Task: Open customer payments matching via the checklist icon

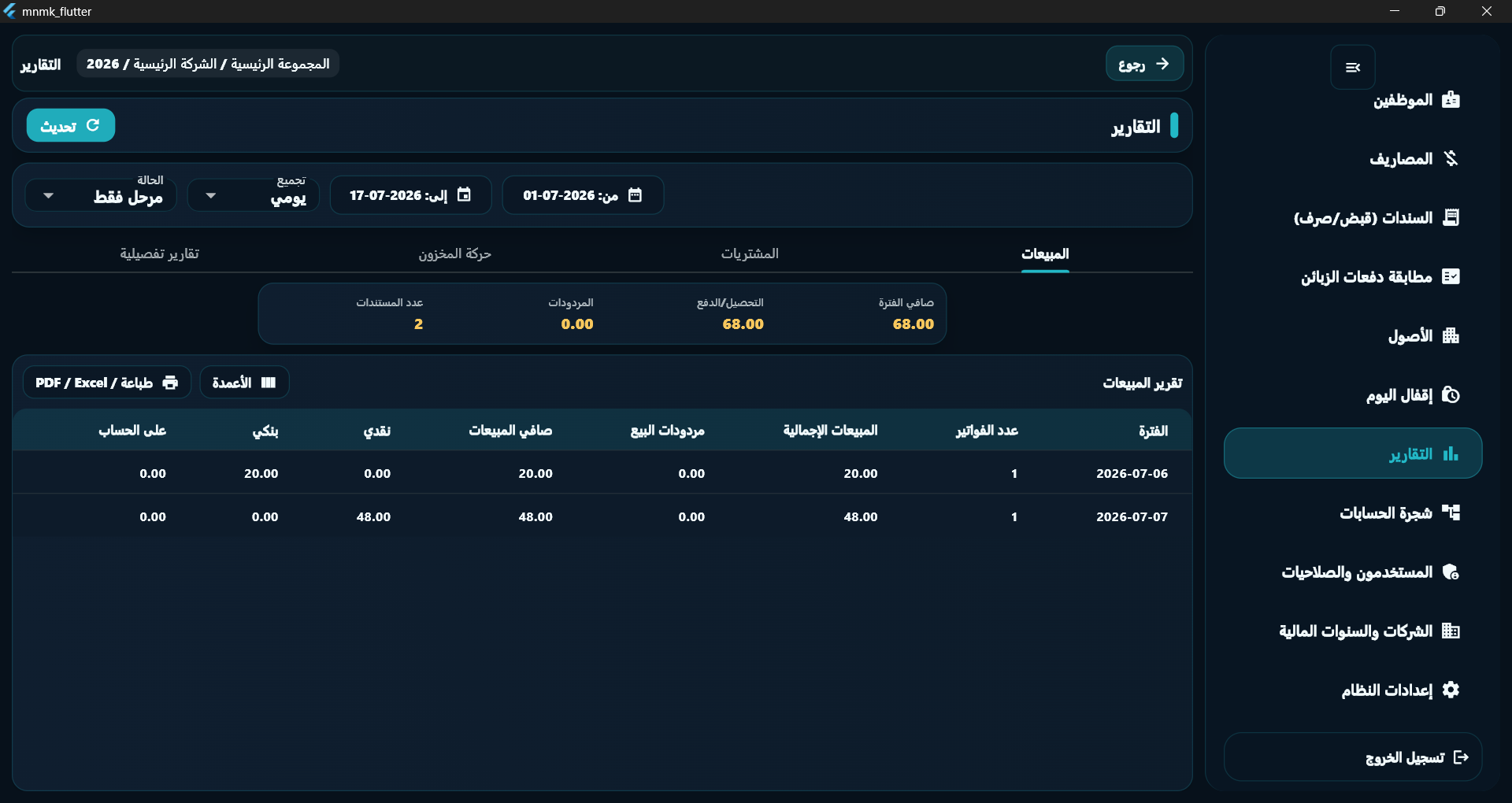Action: [1451, 277]
